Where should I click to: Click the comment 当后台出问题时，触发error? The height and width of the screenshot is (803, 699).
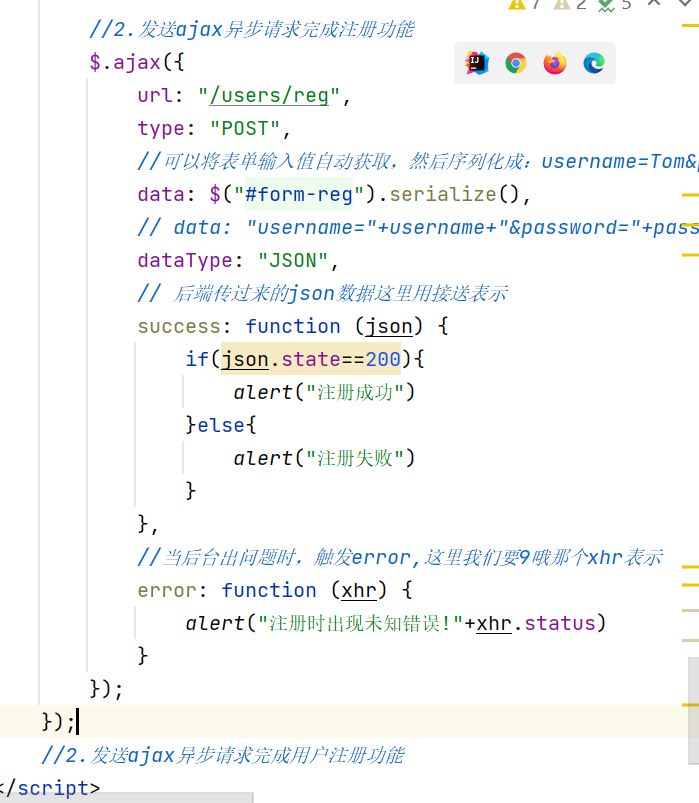point(400,558)
